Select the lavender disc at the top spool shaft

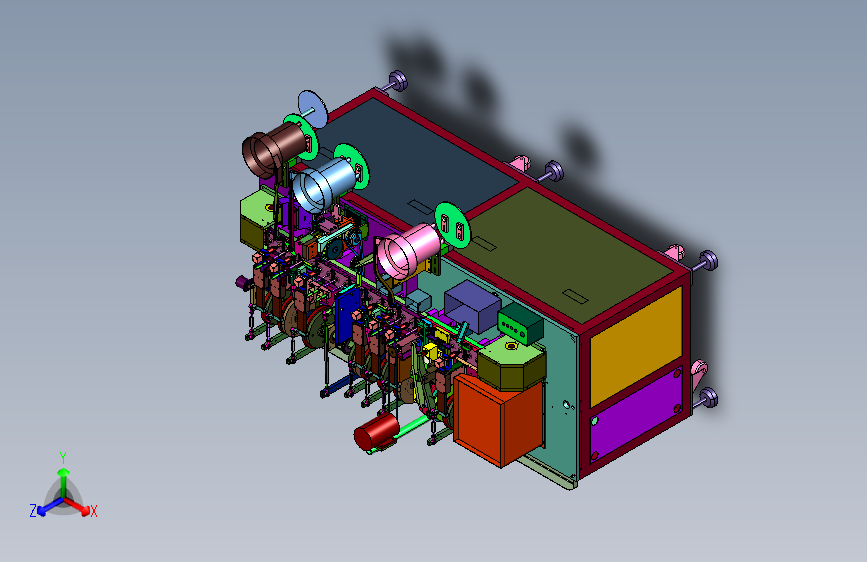click(312, 108)
